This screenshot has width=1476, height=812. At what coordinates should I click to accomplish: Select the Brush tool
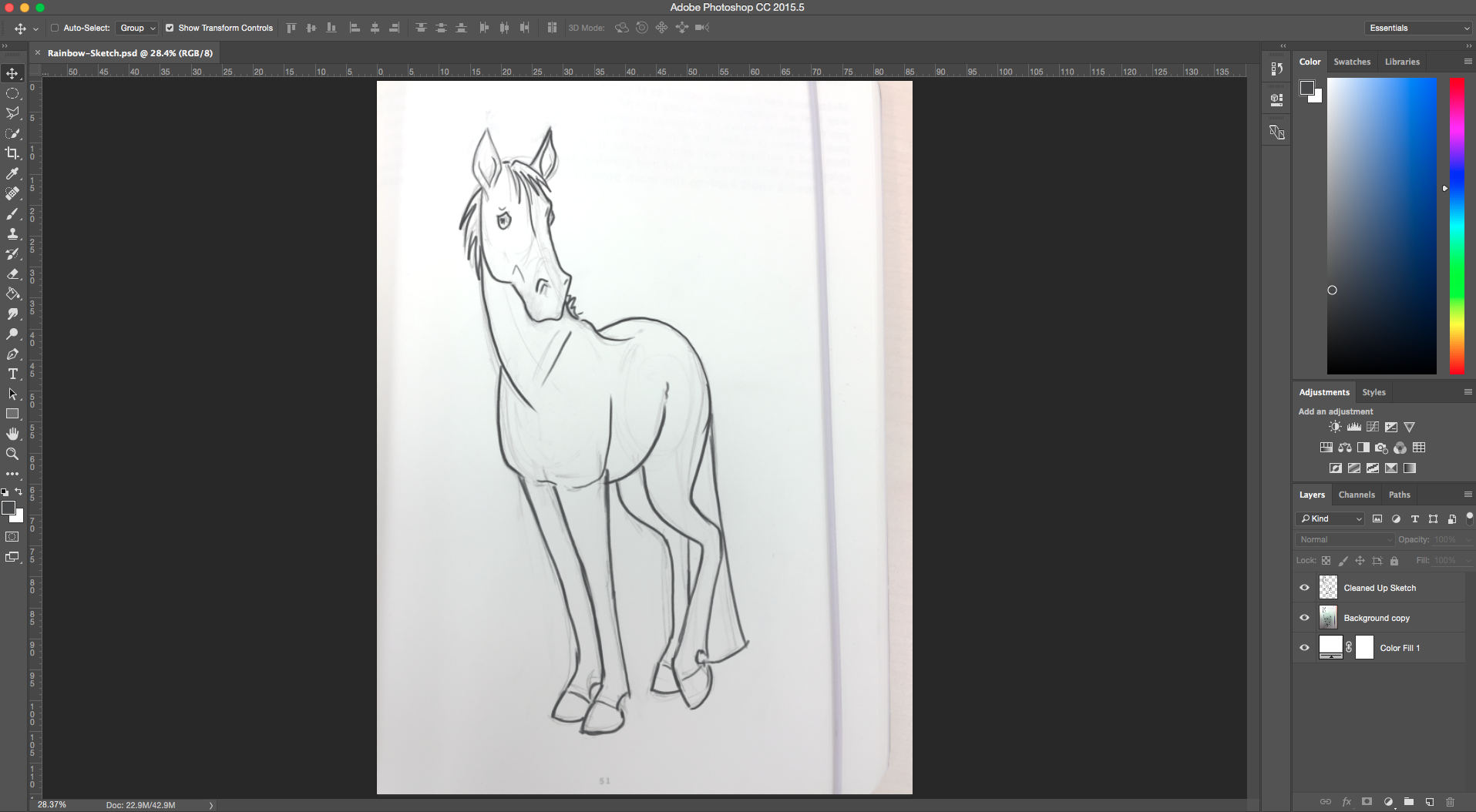pos(12,214)
